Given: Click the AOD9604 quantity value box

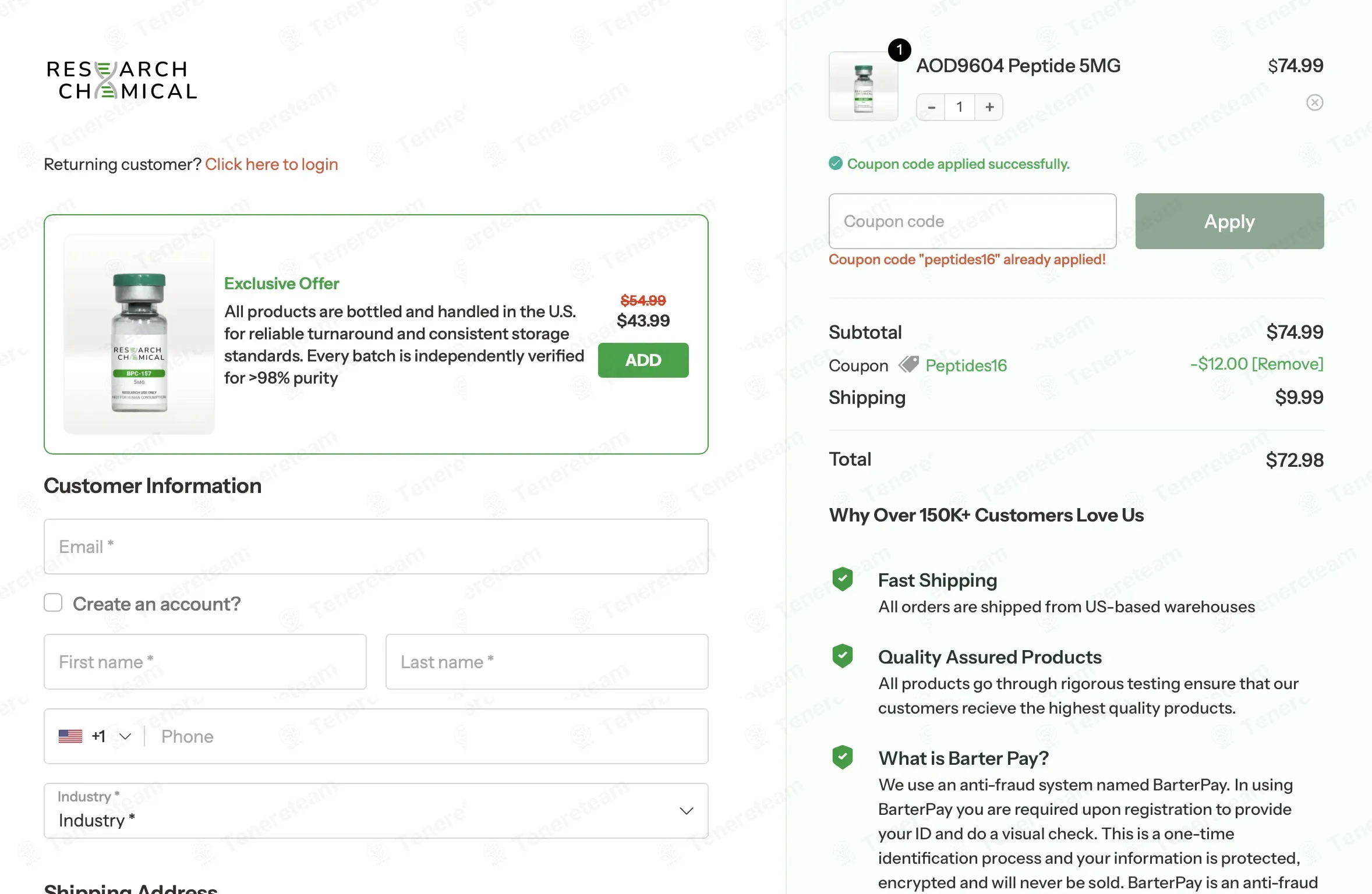Looking at the screenshot, I should (x=960, y=107).
